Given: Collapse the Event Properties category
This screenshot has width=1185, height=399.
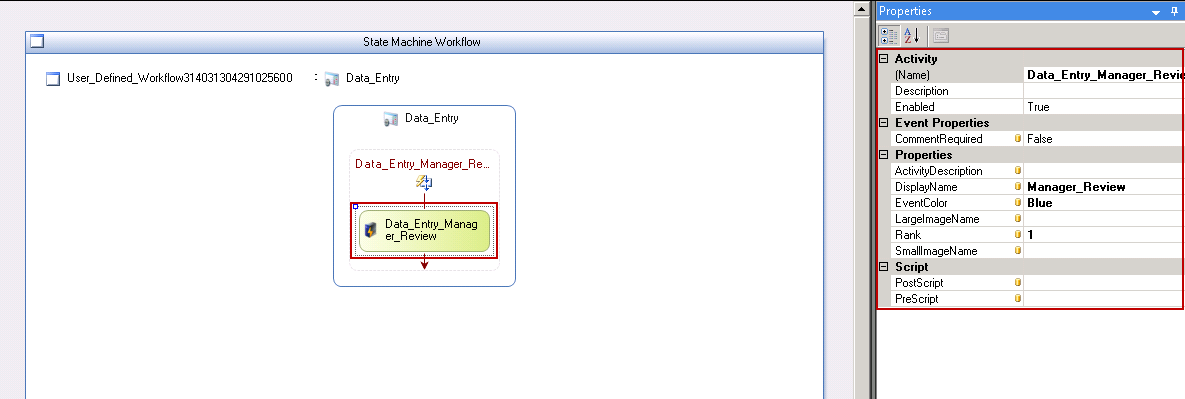Looking at the screenshot, I should tap(883, 122).
